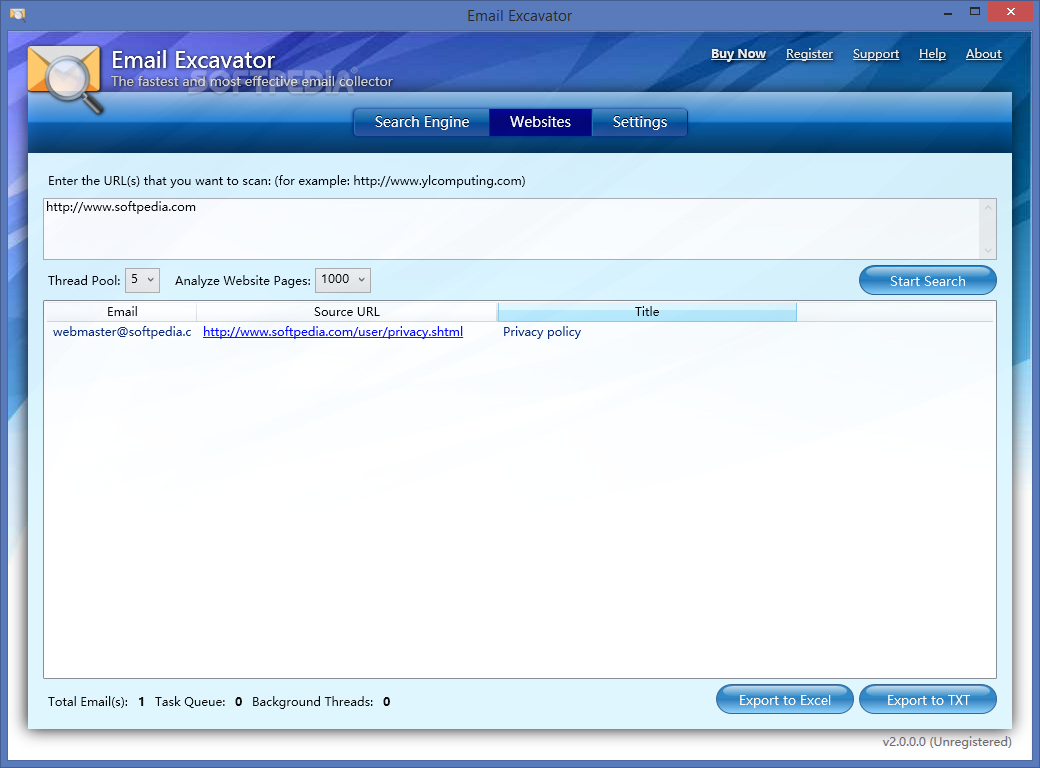Sort results by Email column header
The height and width of the screenshot is (768, 1040).
point(122,312)
